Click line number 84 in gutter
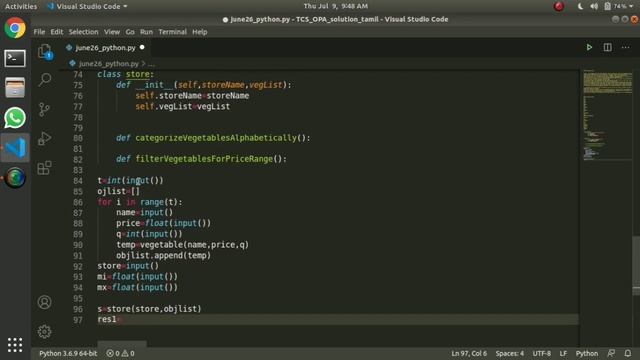Viewport: 640px width, 360px height. pos(78,181)
